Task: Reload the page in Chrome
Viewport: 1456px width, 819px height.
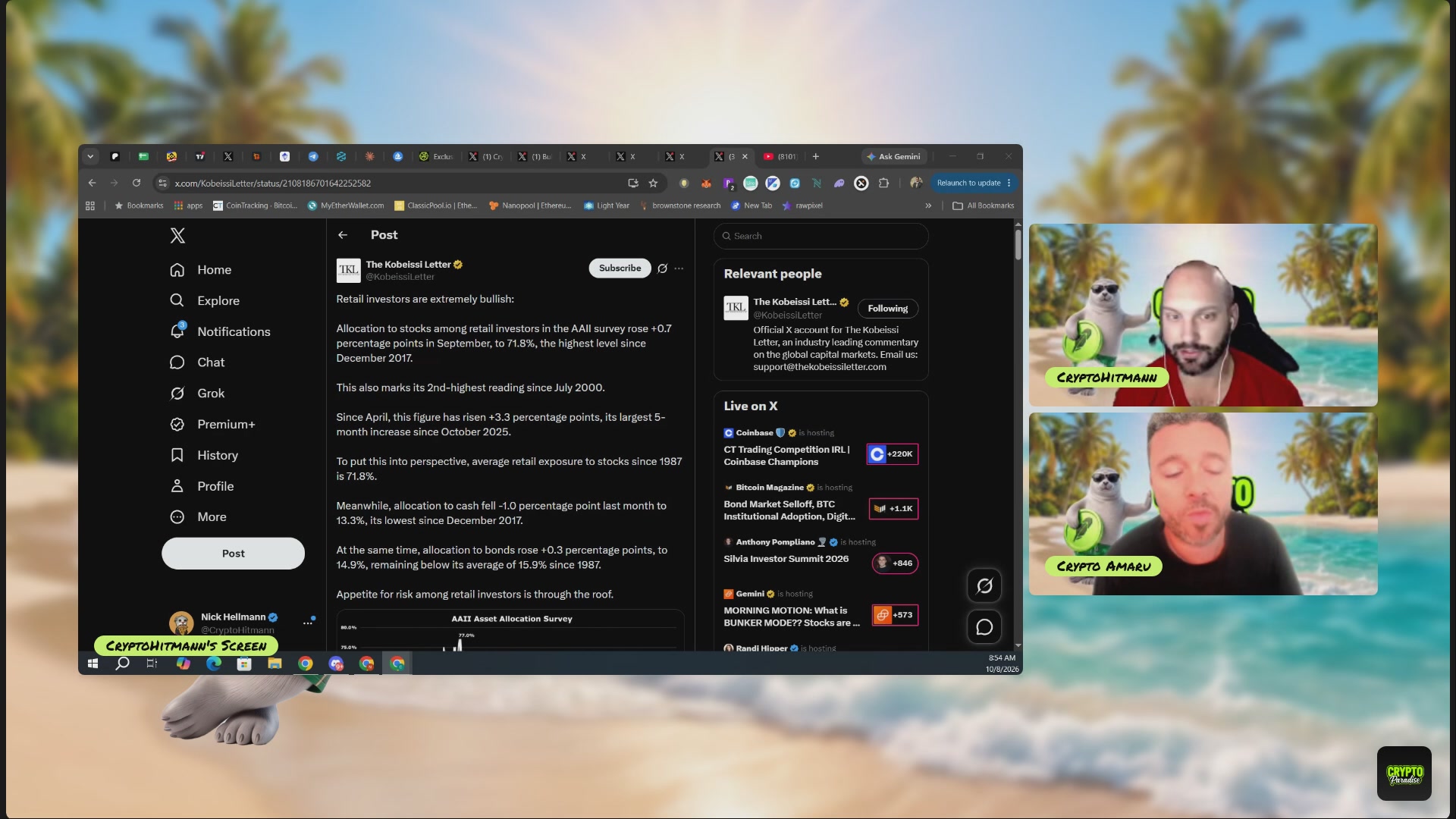Action: pyautogui.click(x=136, y=183)
